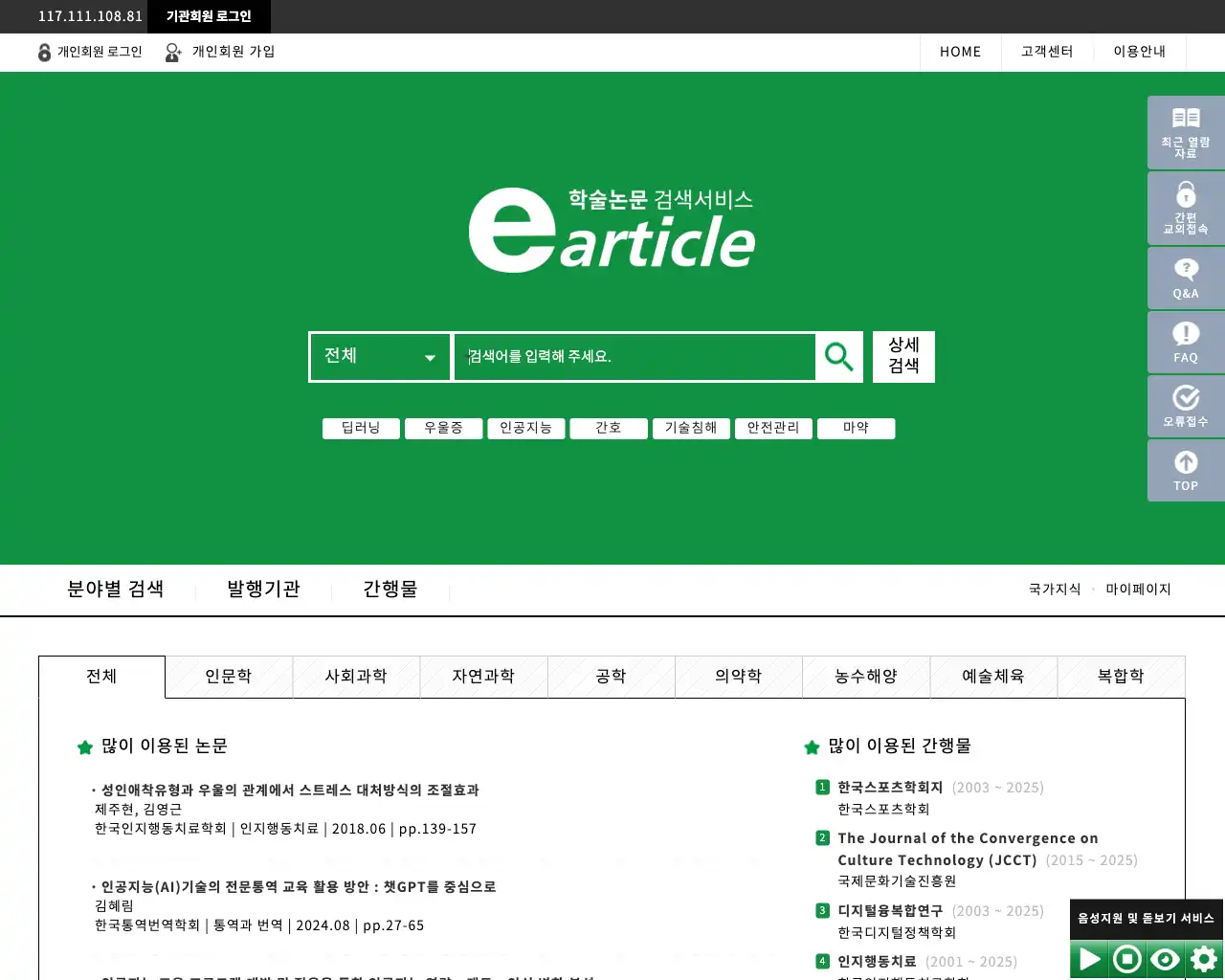The image size is (1225, 980).
Task: Open the 고객센터 menu item
Action: pyautogui.click(x=1047, y=52)
